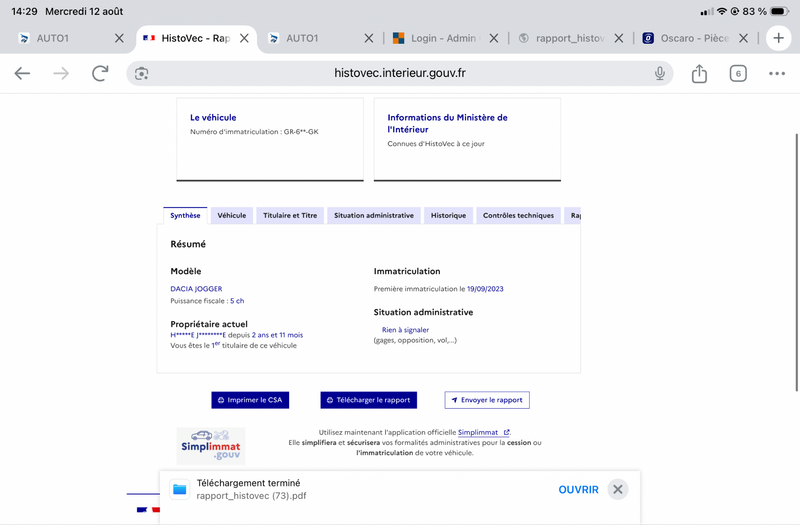Click the Imprimer le CSA button
This screenshot has height=525, width=800.
250,400
